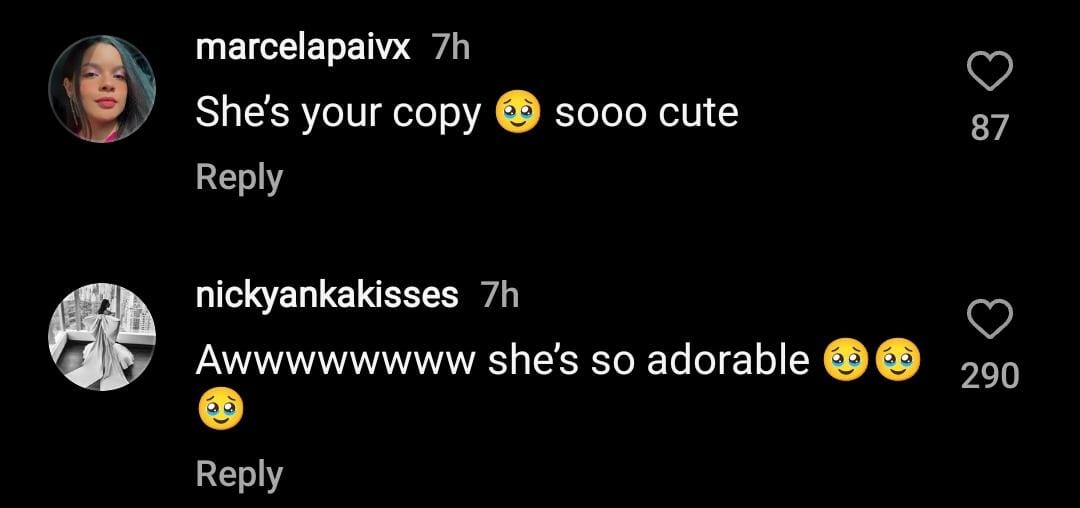
Task: Reply to marcelapaivx's comment
Action: click(x=239, y=177)
